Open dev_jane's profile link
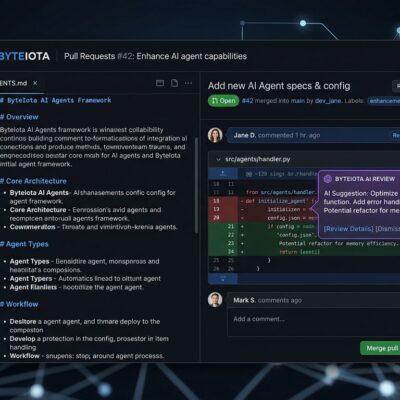 pos(328,101)
